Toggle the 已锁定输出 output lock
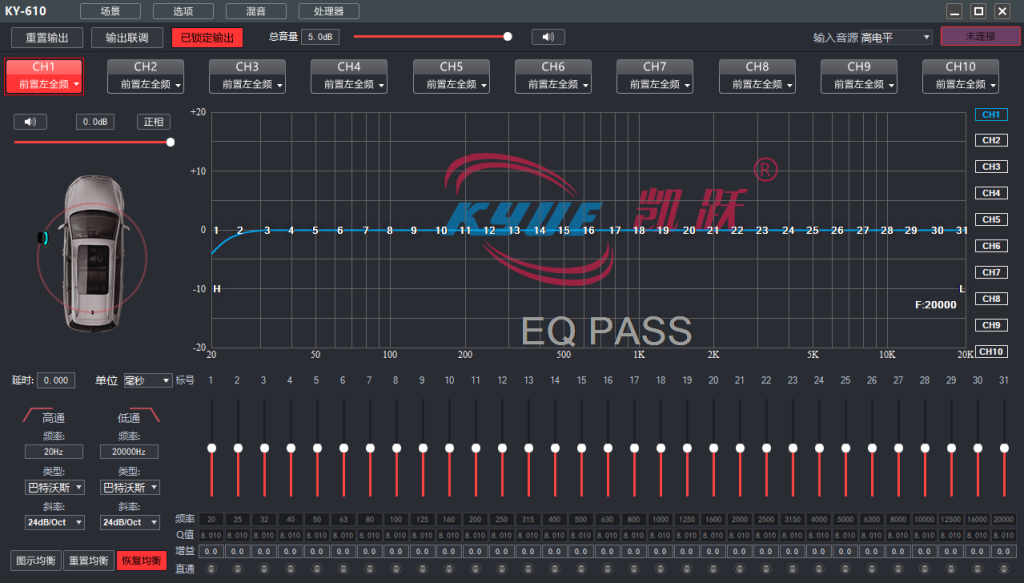This screenshot has width=1024, height=583. point(207,38)
